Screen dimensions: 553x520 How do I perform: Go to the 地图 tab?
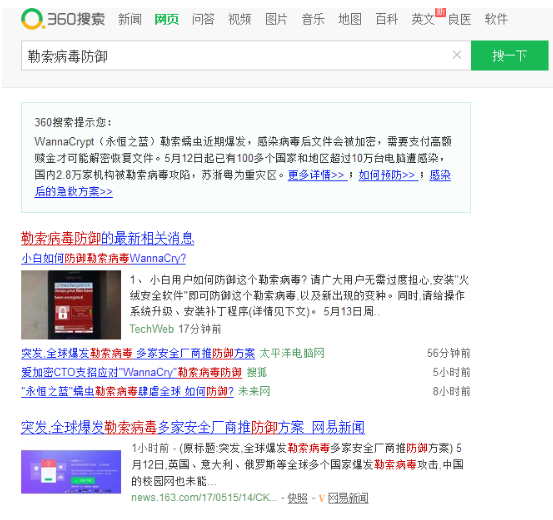350,19
